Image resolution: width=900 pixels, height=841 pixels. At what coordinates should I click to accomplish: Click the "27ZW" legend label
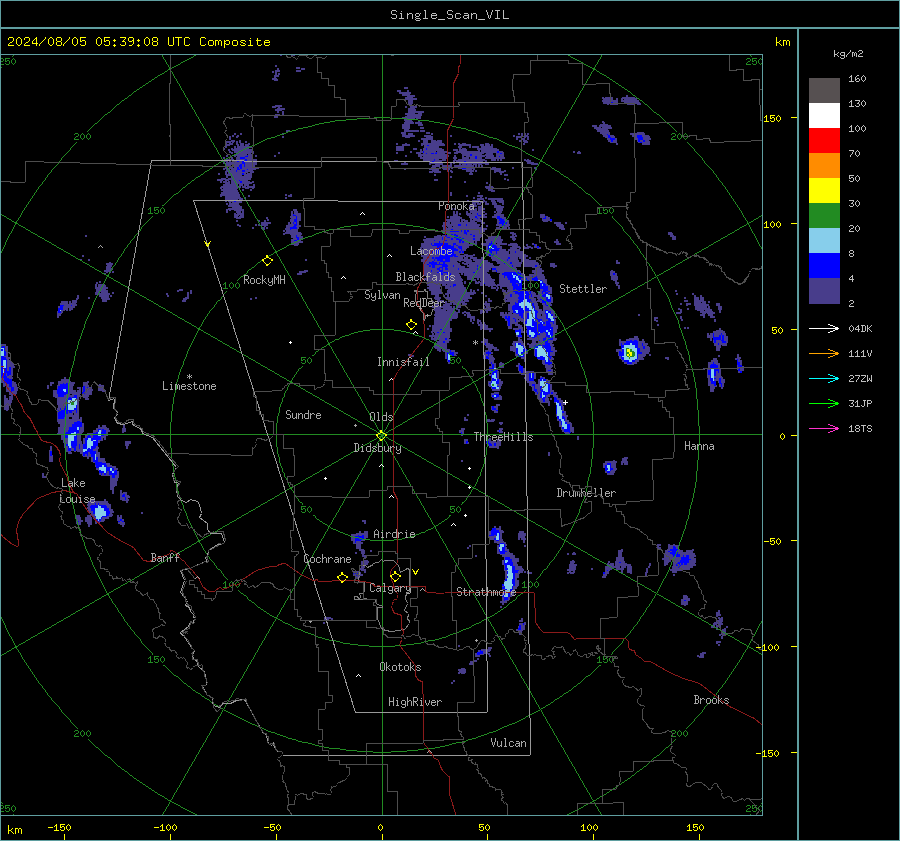860,379
